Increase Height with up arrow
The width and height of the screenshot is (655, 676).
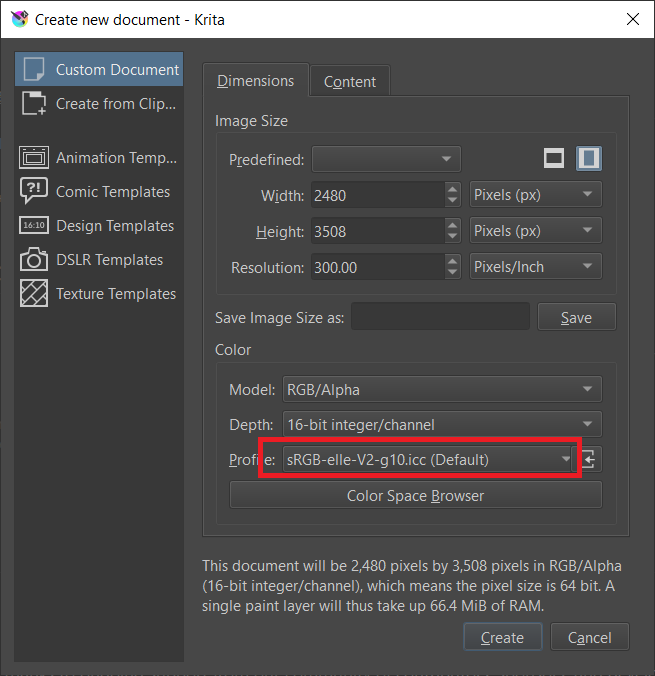[452, 225]
